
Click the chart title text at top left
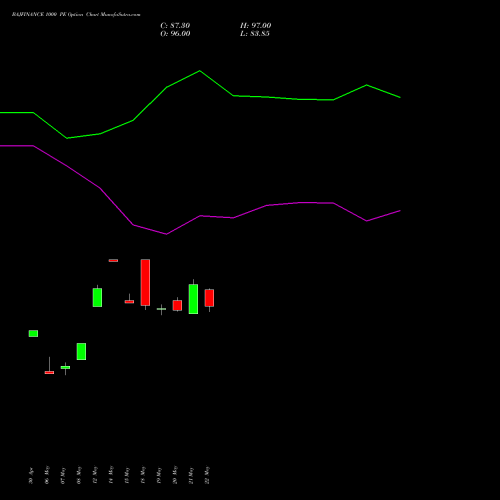tap(76, 15)
